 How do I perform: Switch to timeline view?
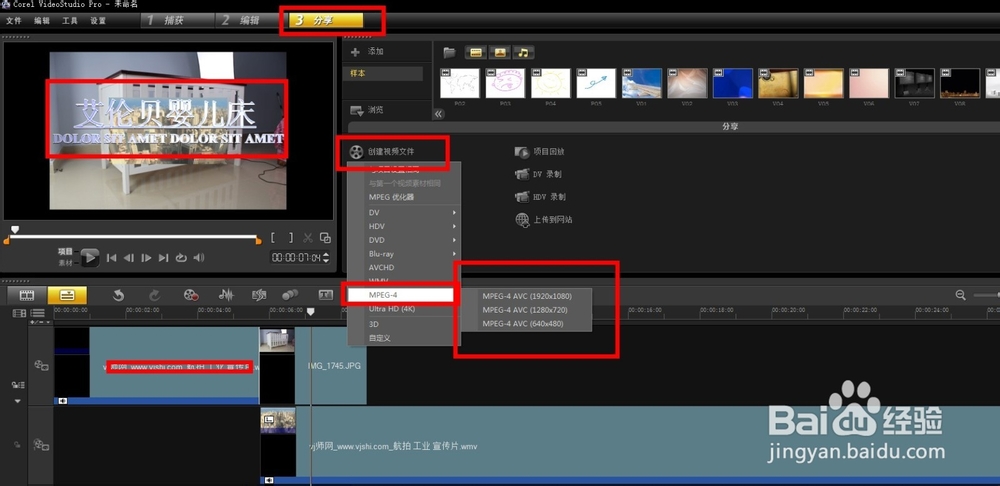67,295
